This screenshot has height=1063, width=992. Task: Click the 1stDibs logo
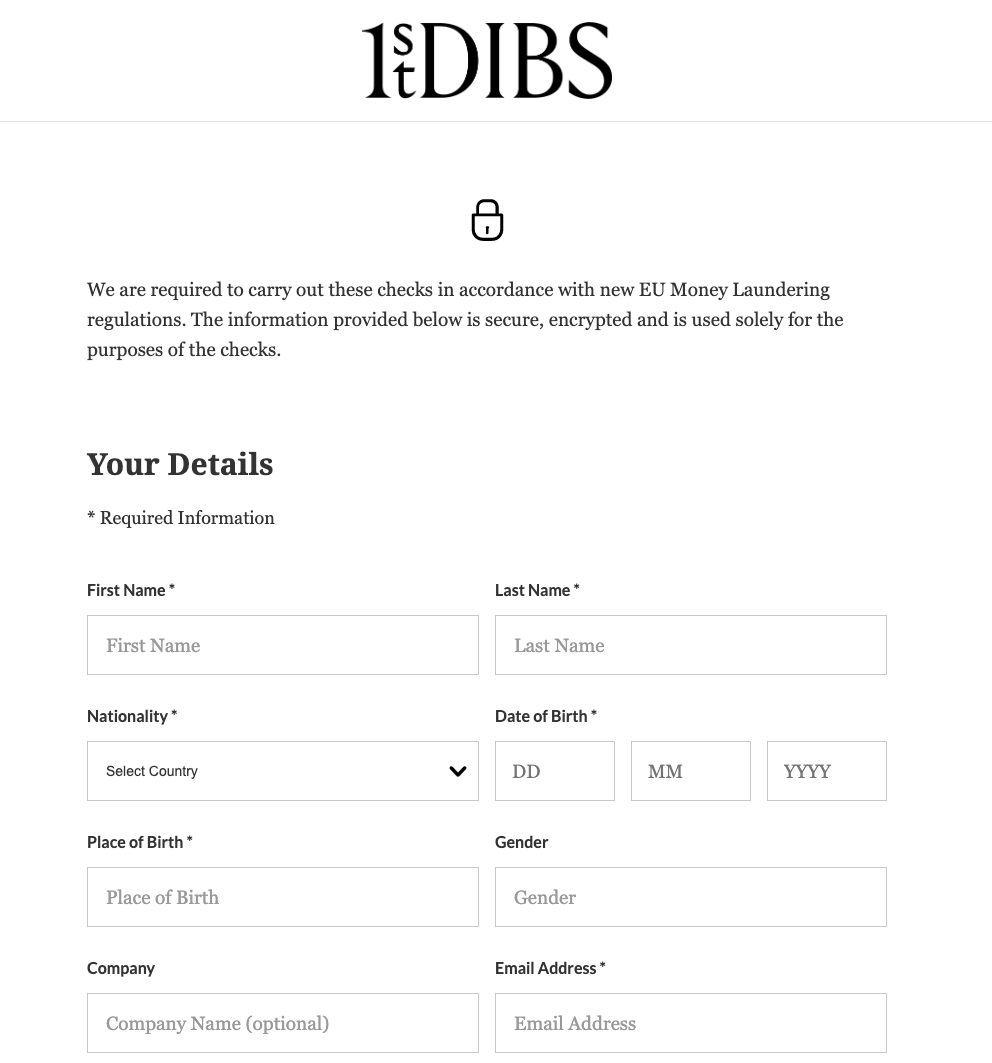[x=487, y=60]
